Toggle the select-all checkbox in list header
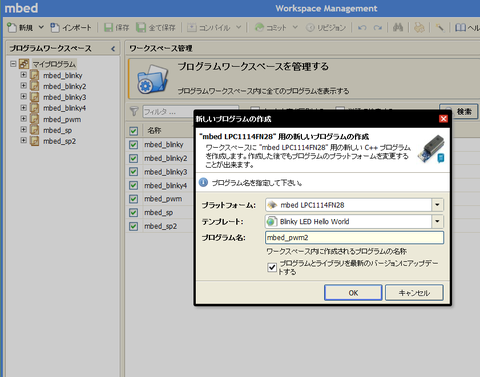Image resolution: width=480 pixels, height=377 pixels. click(134, 131)
